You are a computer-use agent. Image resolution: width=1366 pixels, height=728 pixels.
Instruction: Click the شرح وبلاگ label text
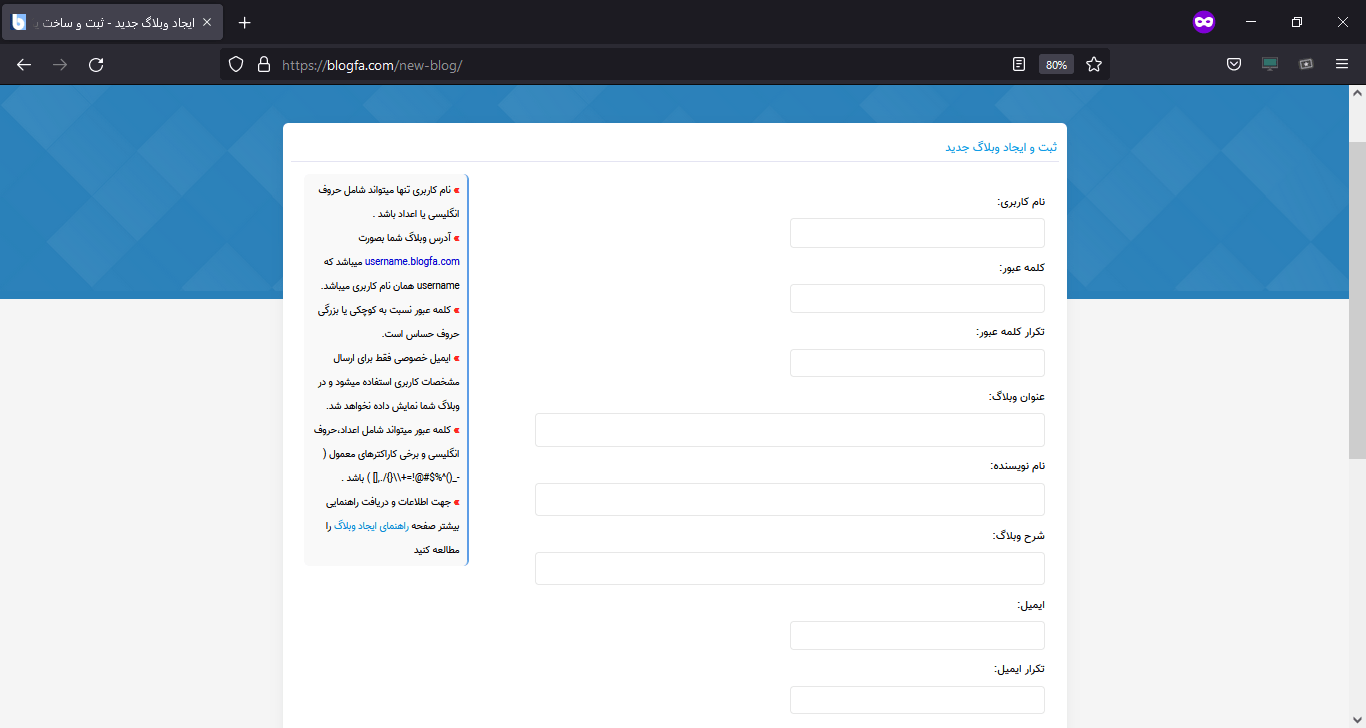1018,536
